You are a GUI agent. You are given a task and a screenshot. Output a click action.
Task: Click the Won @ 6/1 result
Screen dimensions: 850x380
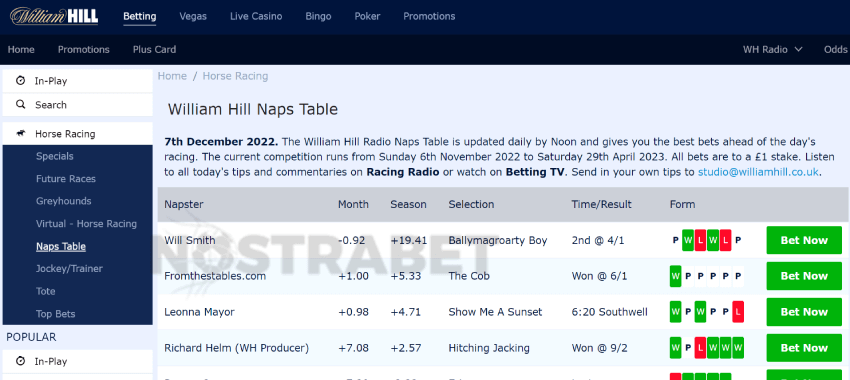599,276
